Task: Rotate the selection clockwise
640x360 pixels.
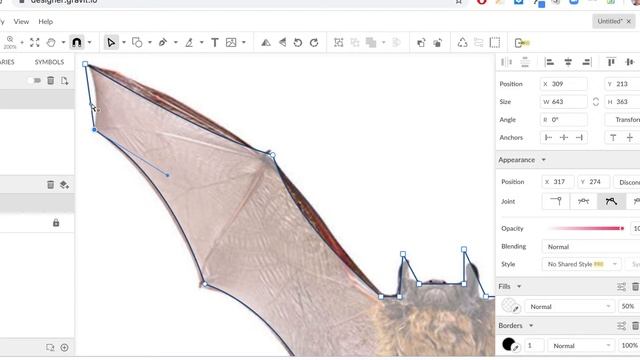Action: pyautogui.click(x=314, y=42)
